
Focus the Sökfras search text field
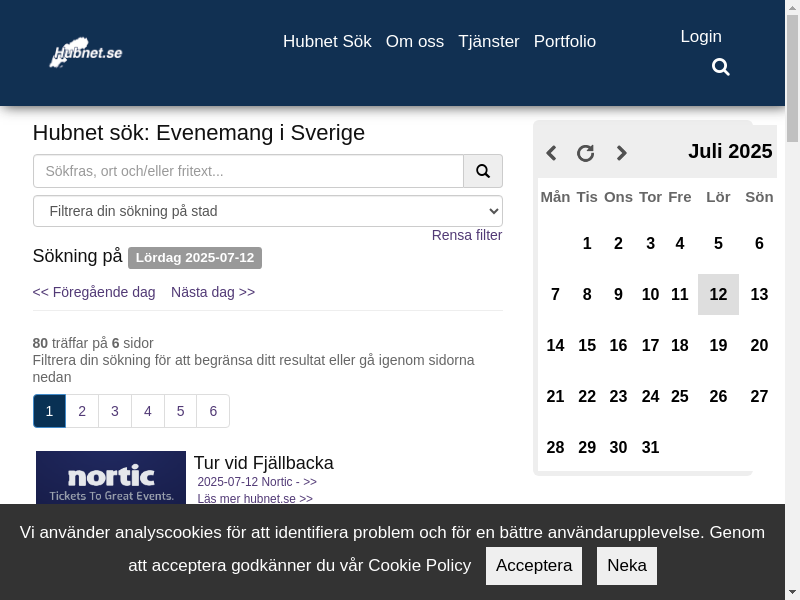click(x=248, y=171)
